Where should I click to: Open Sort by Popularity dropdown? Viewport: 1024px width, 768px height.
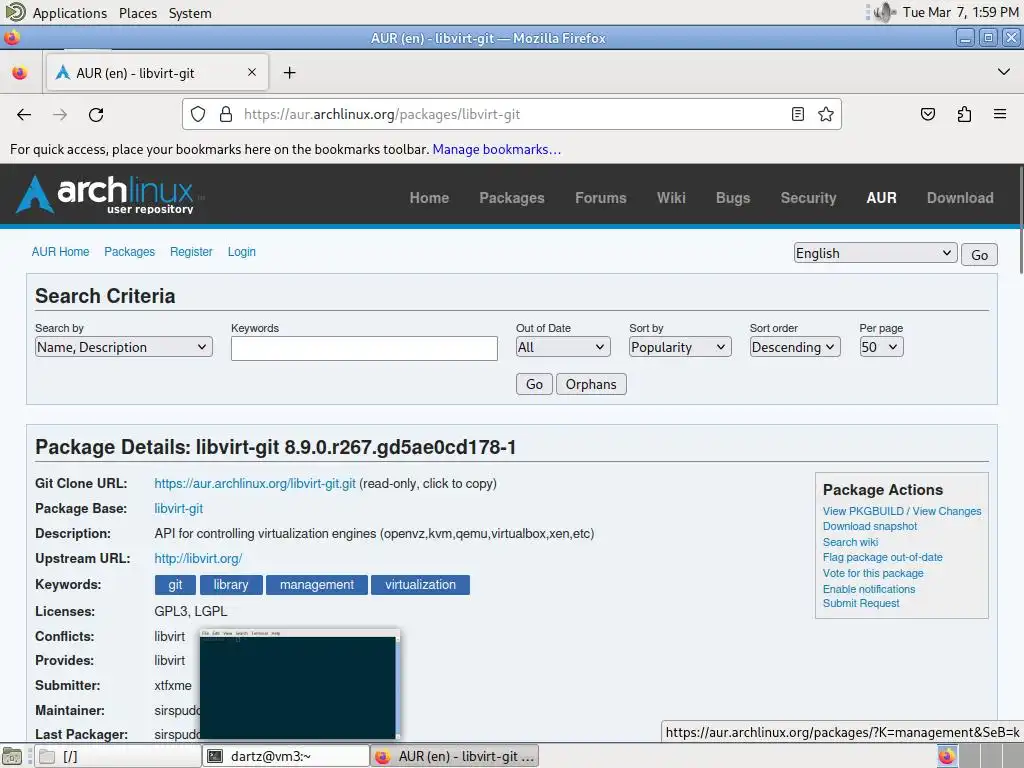[680, 347]
